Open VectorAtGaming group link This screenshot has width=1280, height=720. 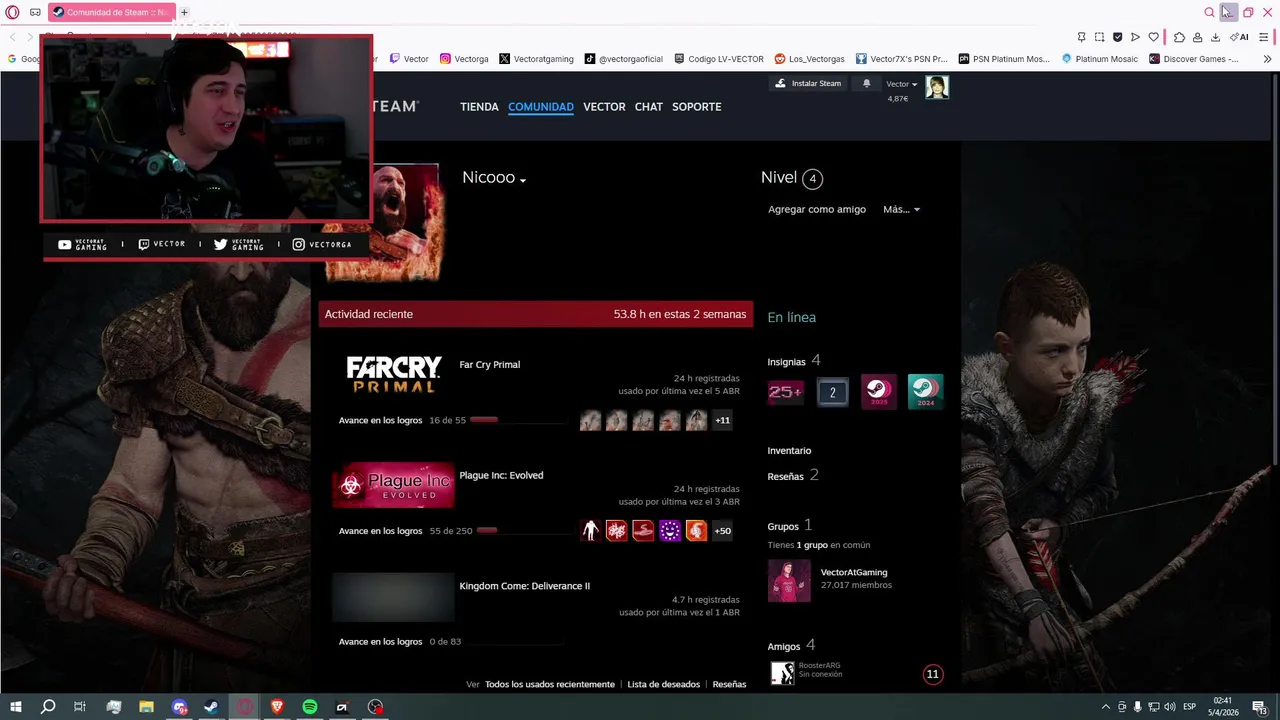pyautogui.click(x=854, y=572)
